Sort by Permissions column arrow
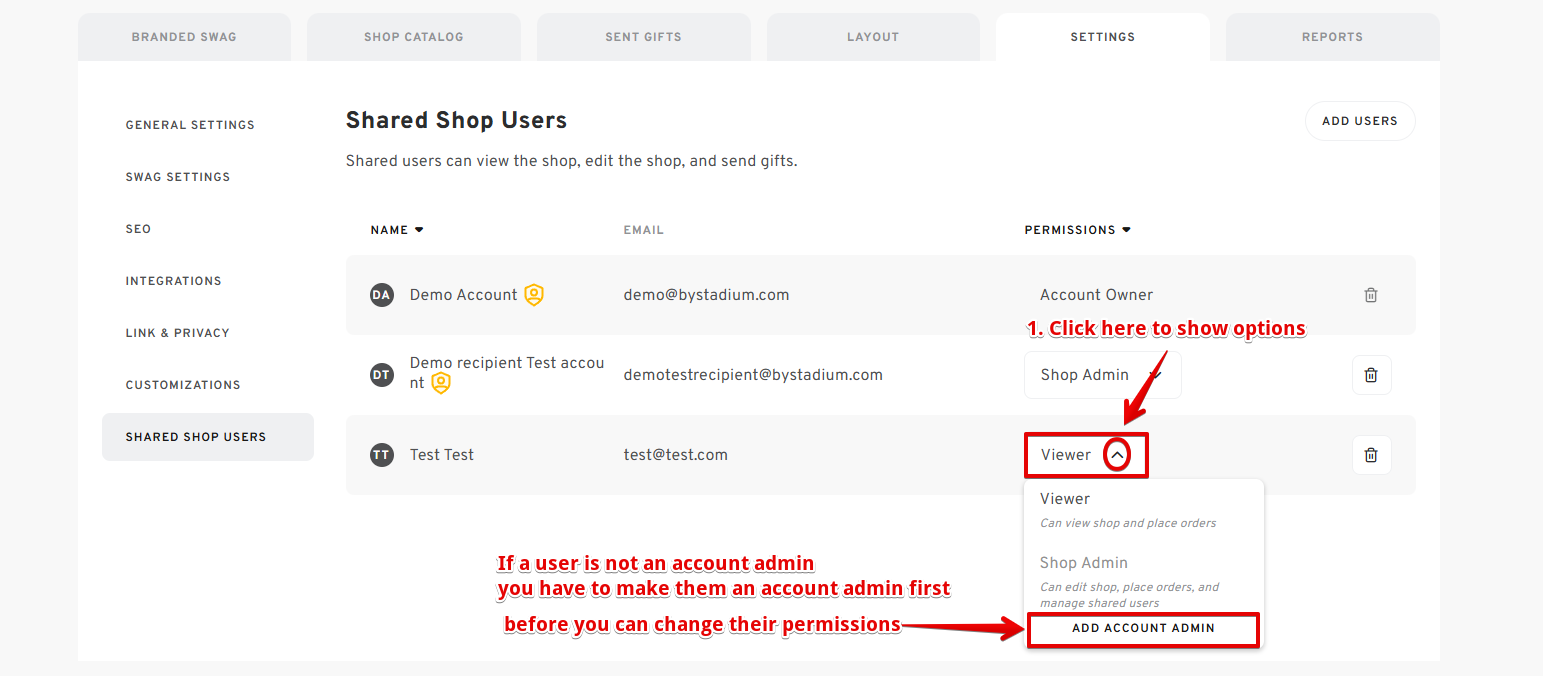 (x=1126, y=230)
